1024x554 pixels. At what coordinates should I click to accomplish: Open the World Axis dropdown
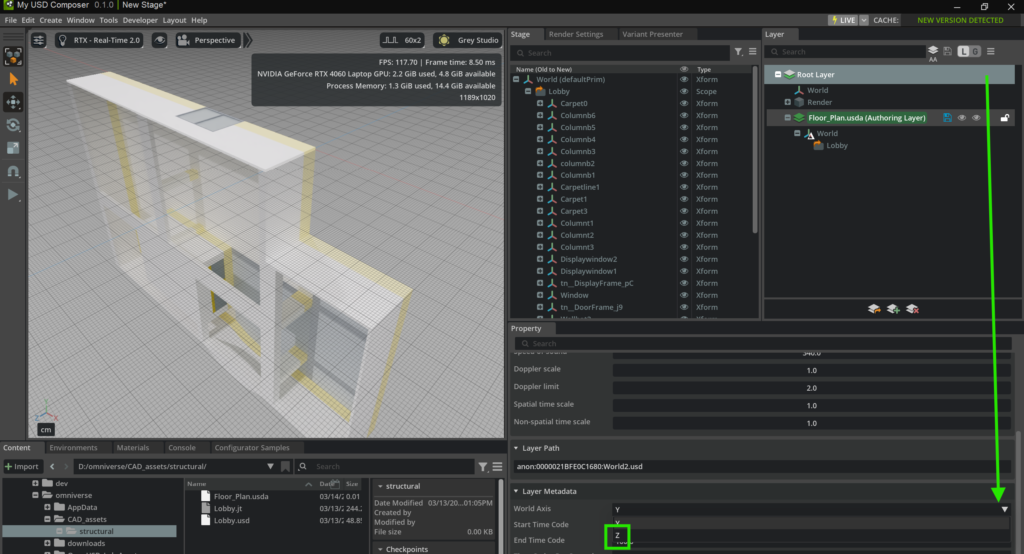pos(1004,510)
